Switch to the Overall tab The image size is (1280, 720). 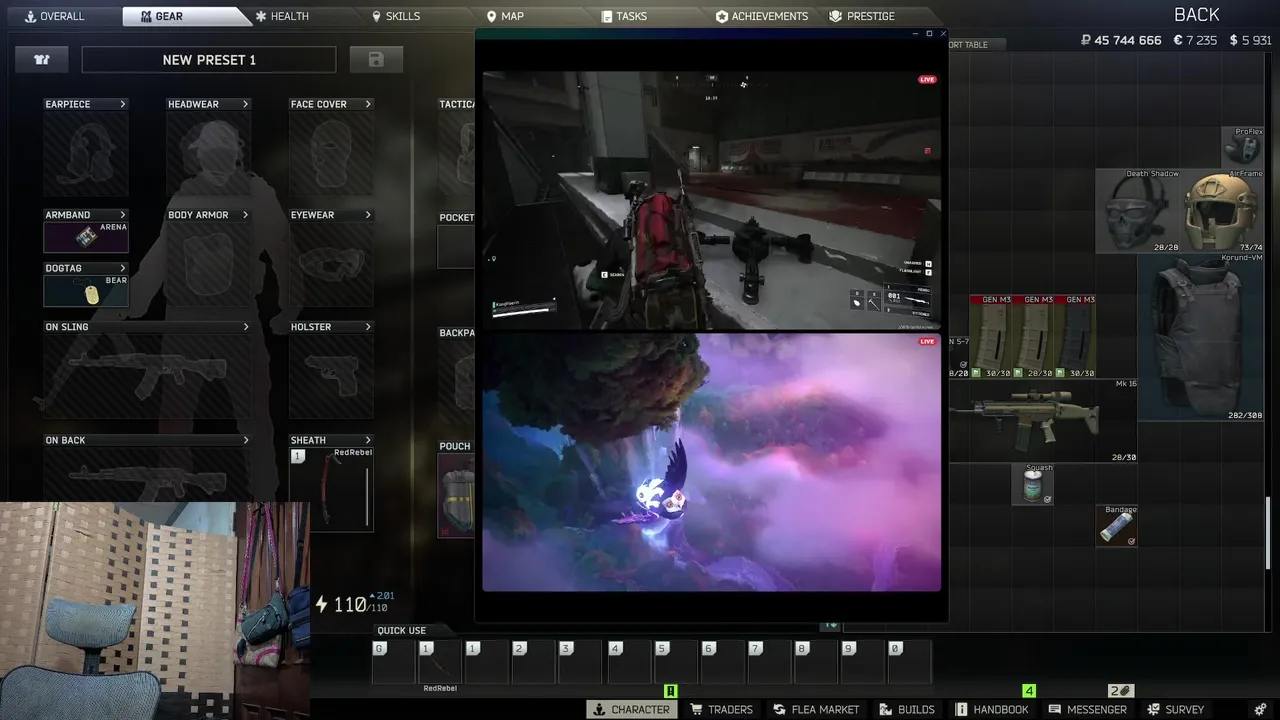point(56,16)
